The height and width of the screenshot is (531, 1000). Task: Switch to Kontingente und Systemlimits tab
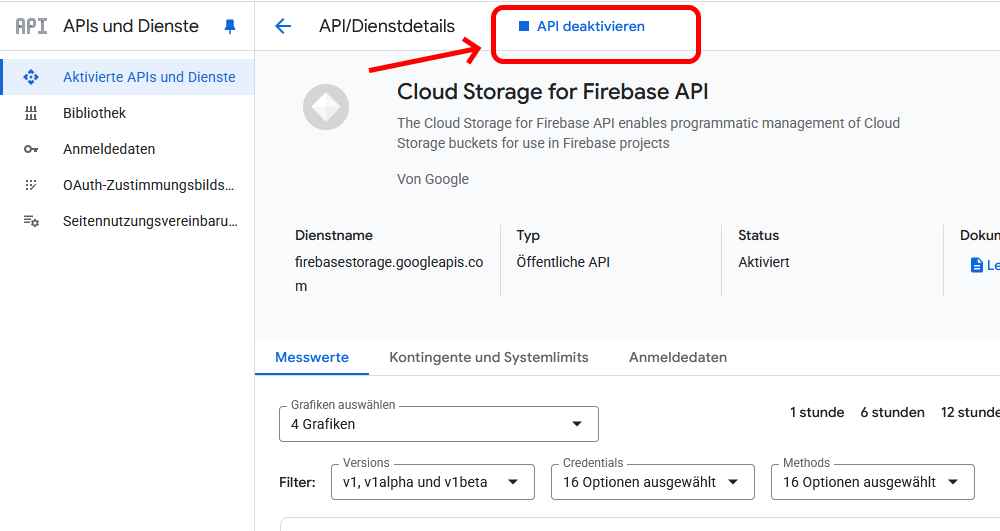489,357
